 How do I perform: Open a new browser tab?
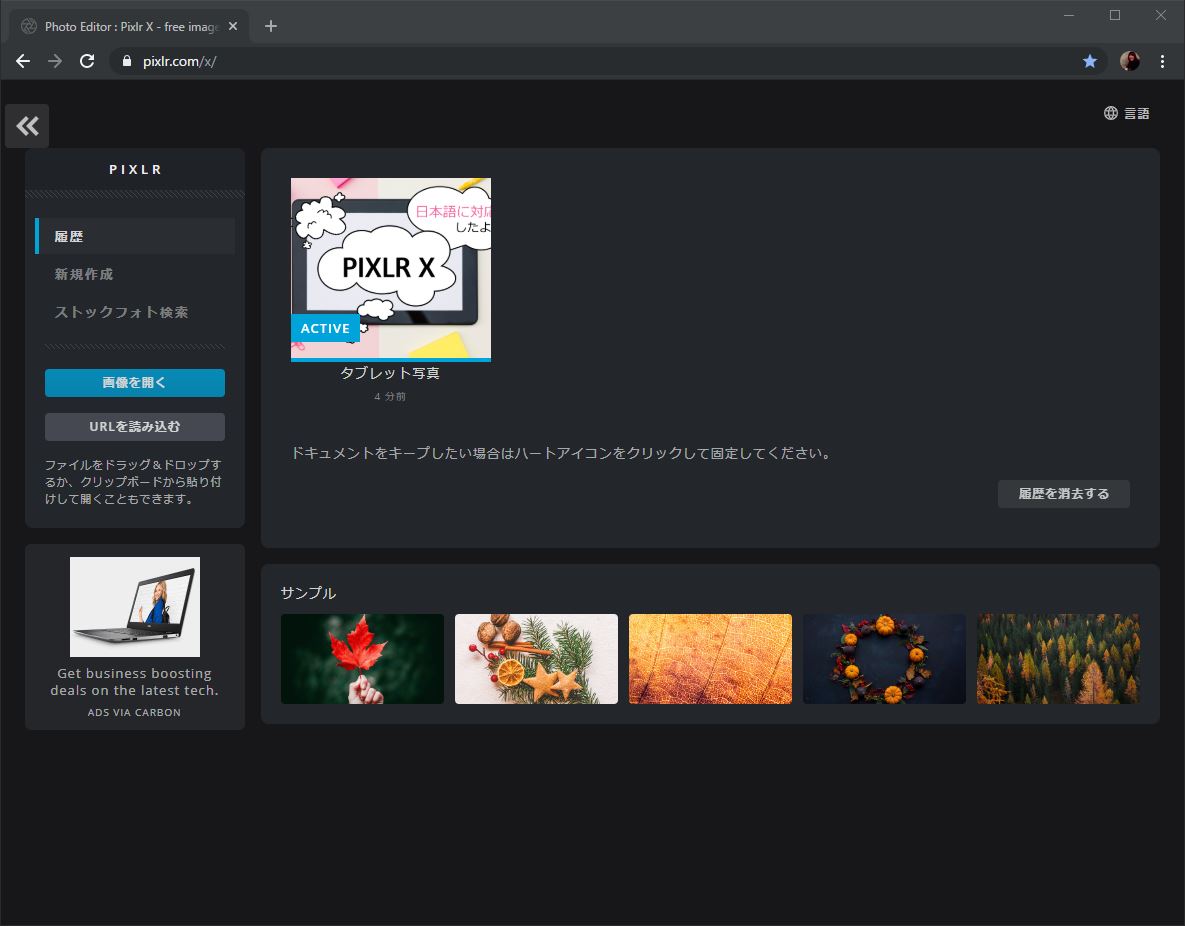271,26
